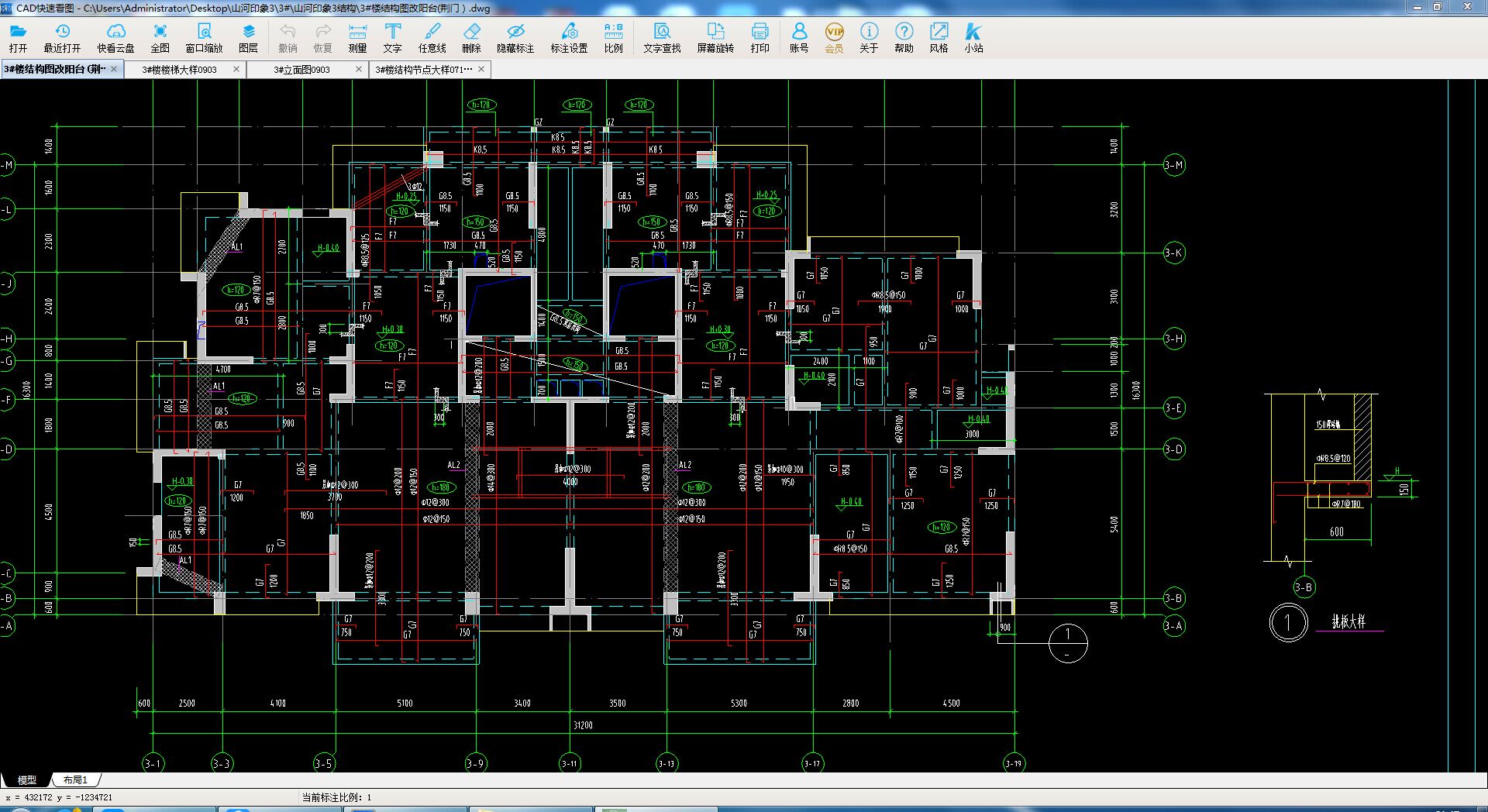Click the 打印 print icon
Viewport: 1488px width, 812px height.
[x=759, y=37]
